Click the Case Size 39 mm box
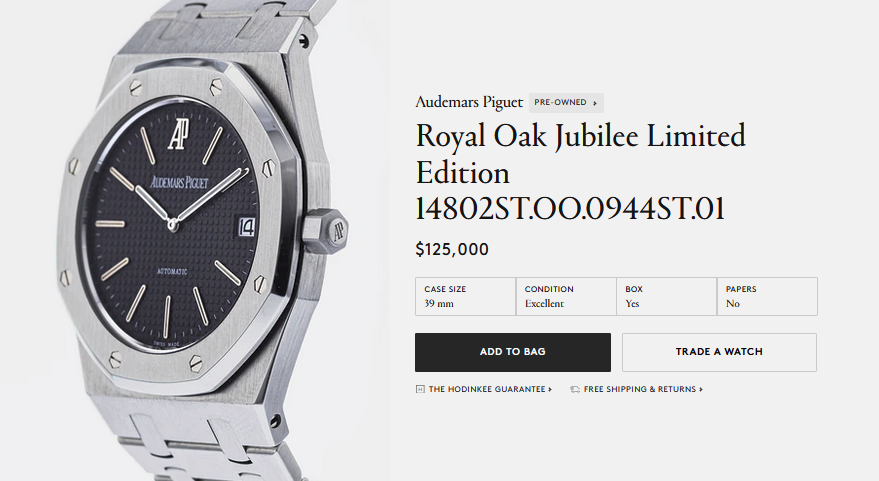 (465, 296)
